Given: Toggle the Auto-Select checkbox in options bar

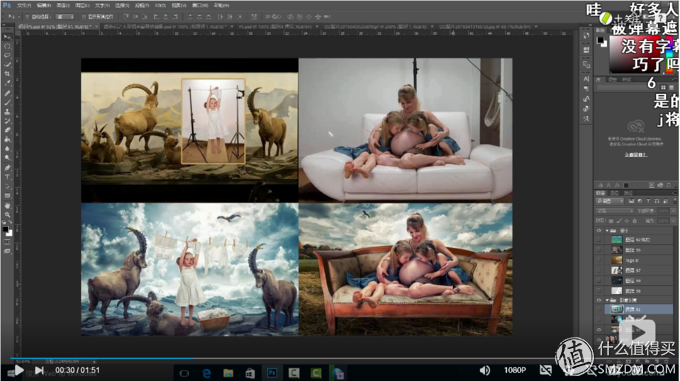Looking at the screenshot, I should pyautogui.click(x=27, y=16).
